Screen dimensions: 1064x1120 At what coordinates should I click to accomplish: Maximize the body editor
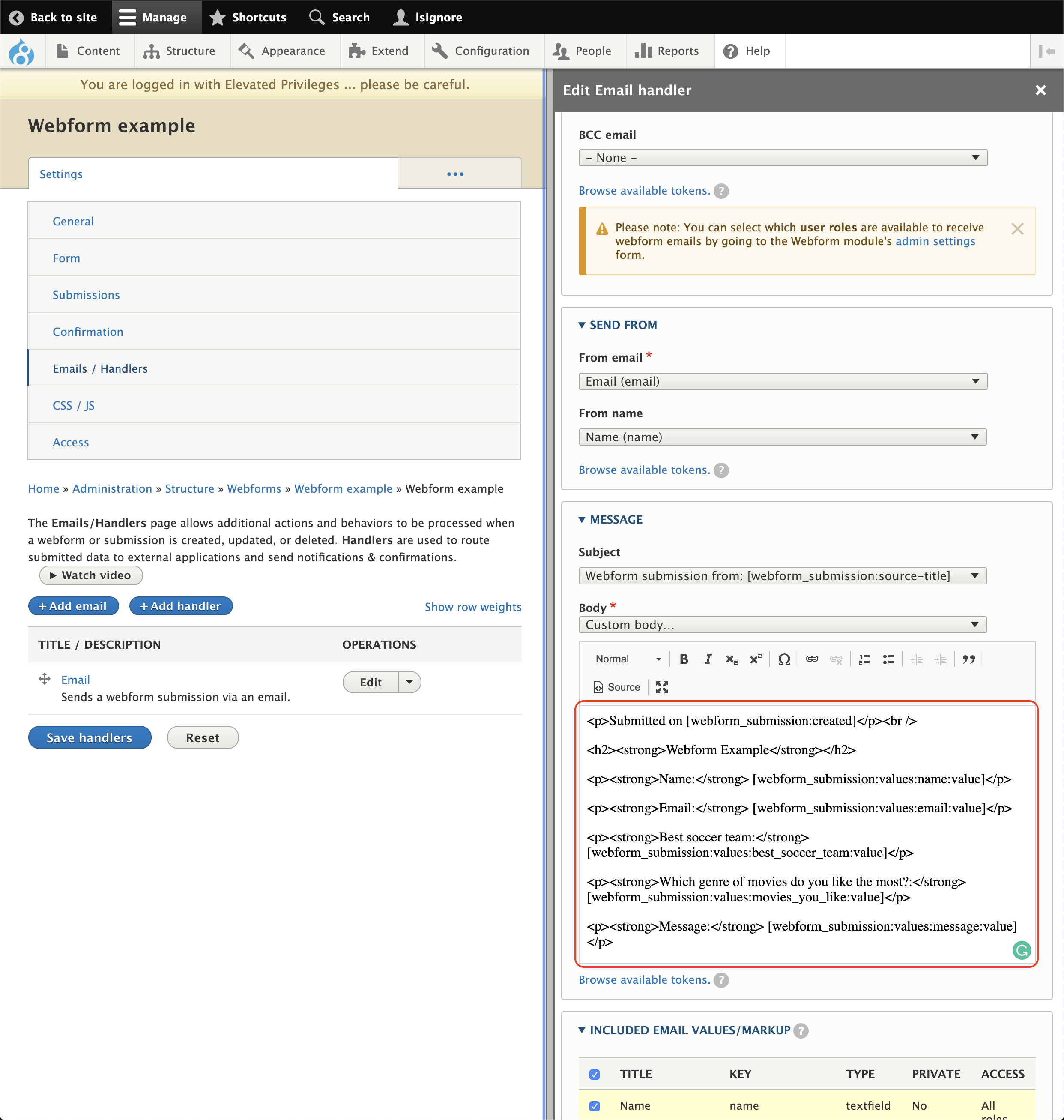[662, 687]
